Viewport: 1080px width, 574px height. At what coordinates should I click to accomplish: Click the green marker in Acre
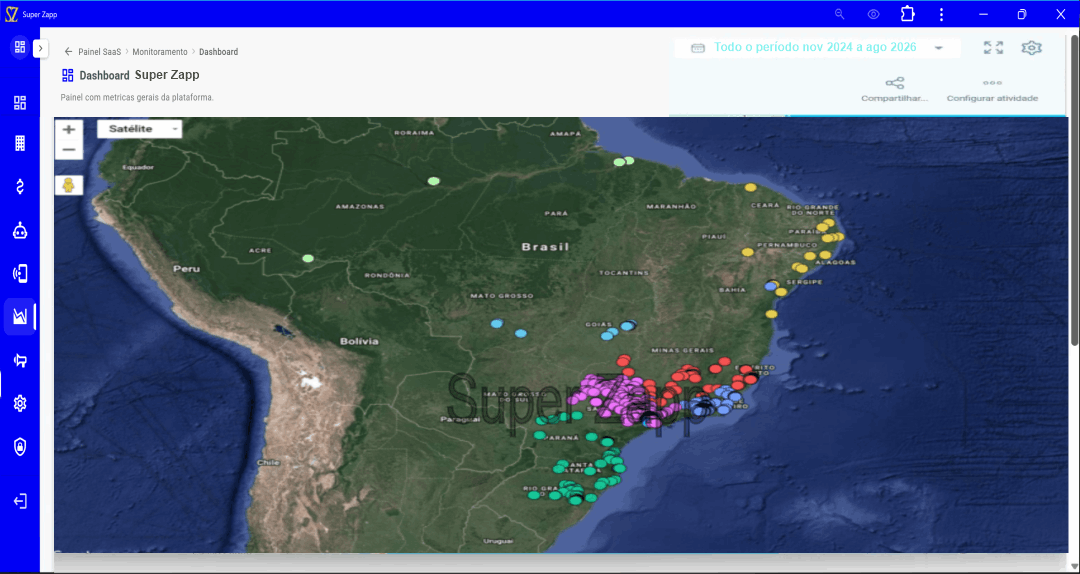point(308,258)
